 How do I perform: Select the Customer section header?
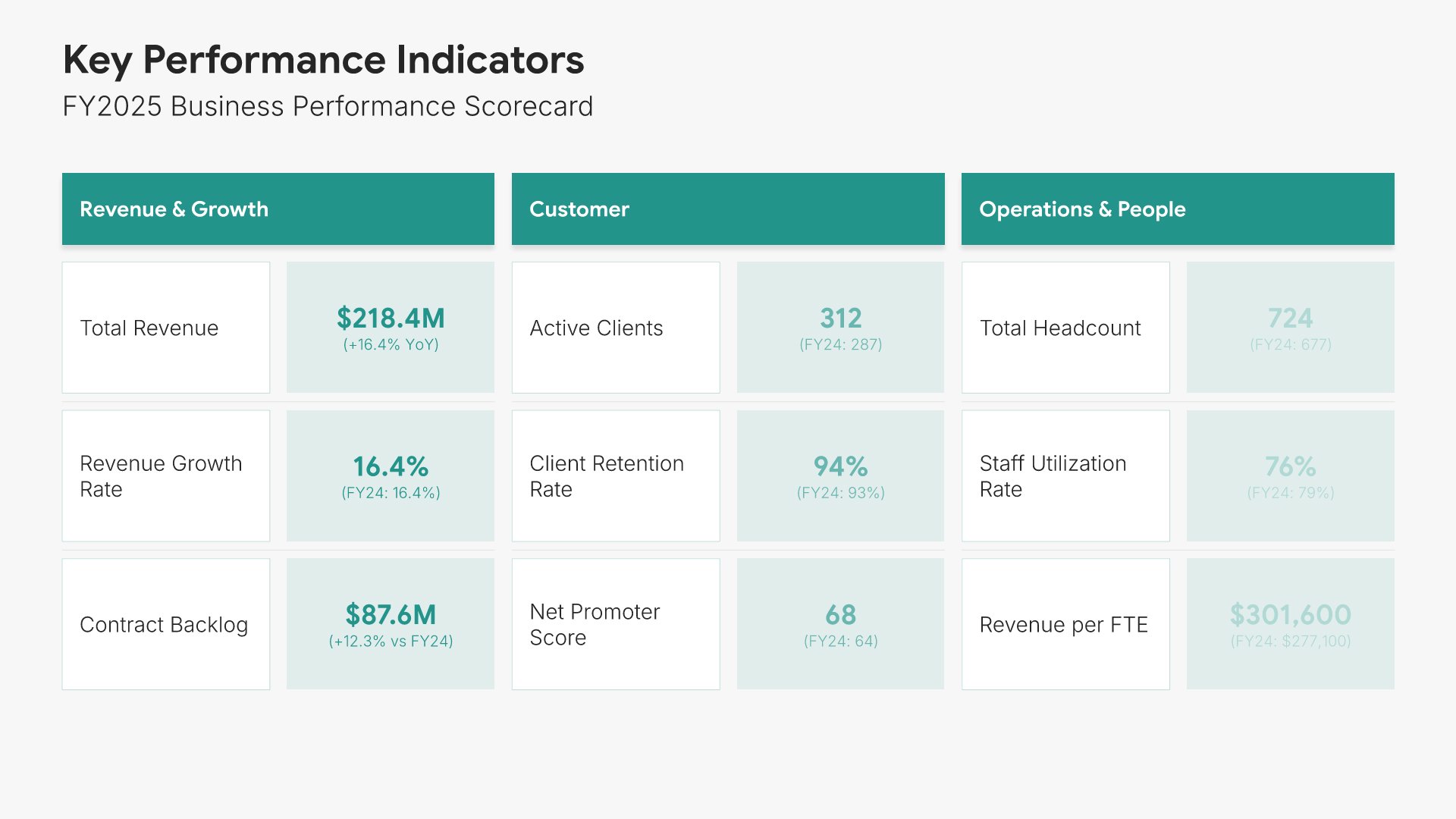click(727, 209)
